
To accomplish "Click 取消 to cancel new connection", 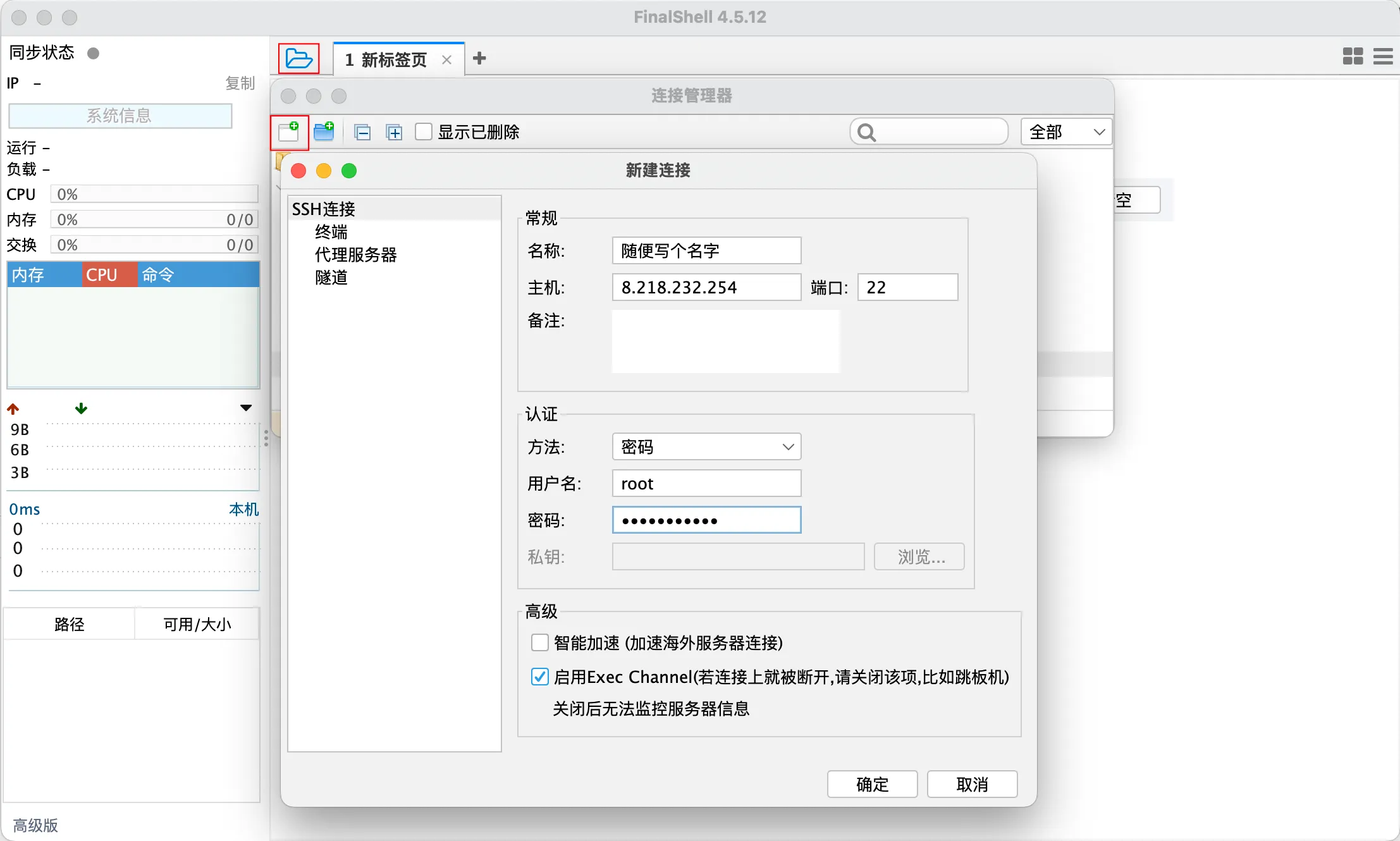I will click(x=973, y=784).
